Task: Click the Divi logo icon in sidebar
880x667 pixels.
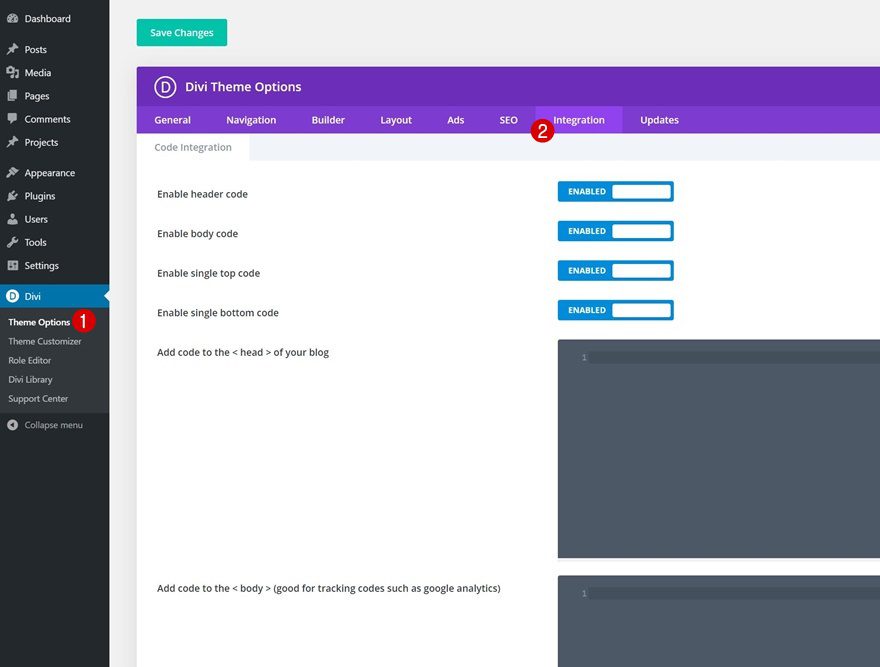Action: click(12, 296)
